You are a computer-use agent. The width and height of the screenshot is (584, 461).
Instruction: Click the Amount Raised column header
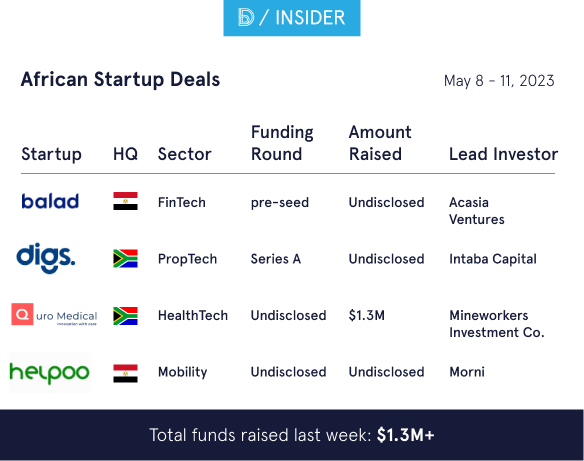point(380,143)
